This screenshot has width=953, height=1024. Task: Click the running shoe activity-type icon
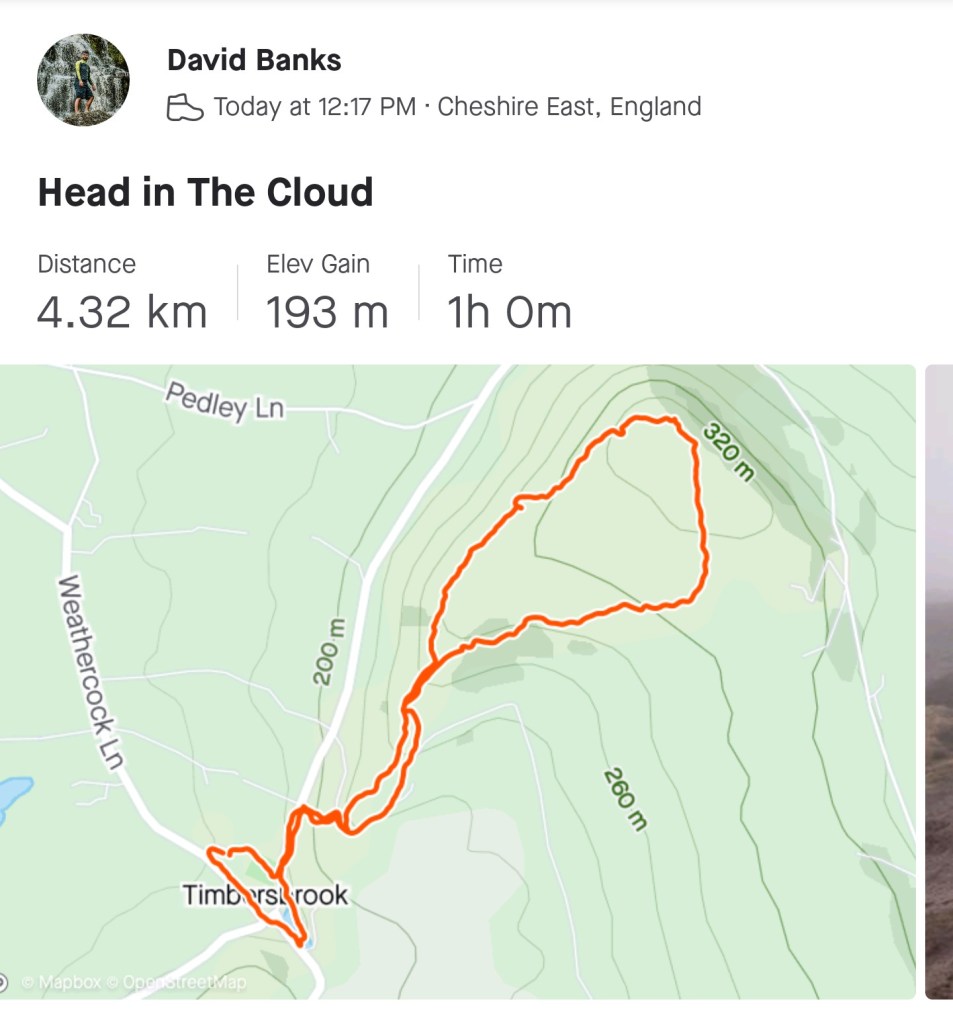(185, 107)
